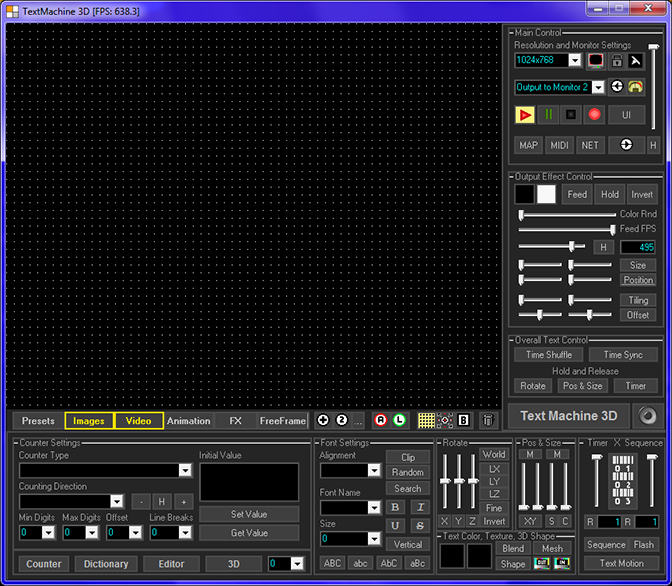
Task: Open the Output to Monitor 2 dropdown
Action: pyautogui.click(x=598, y=87)
